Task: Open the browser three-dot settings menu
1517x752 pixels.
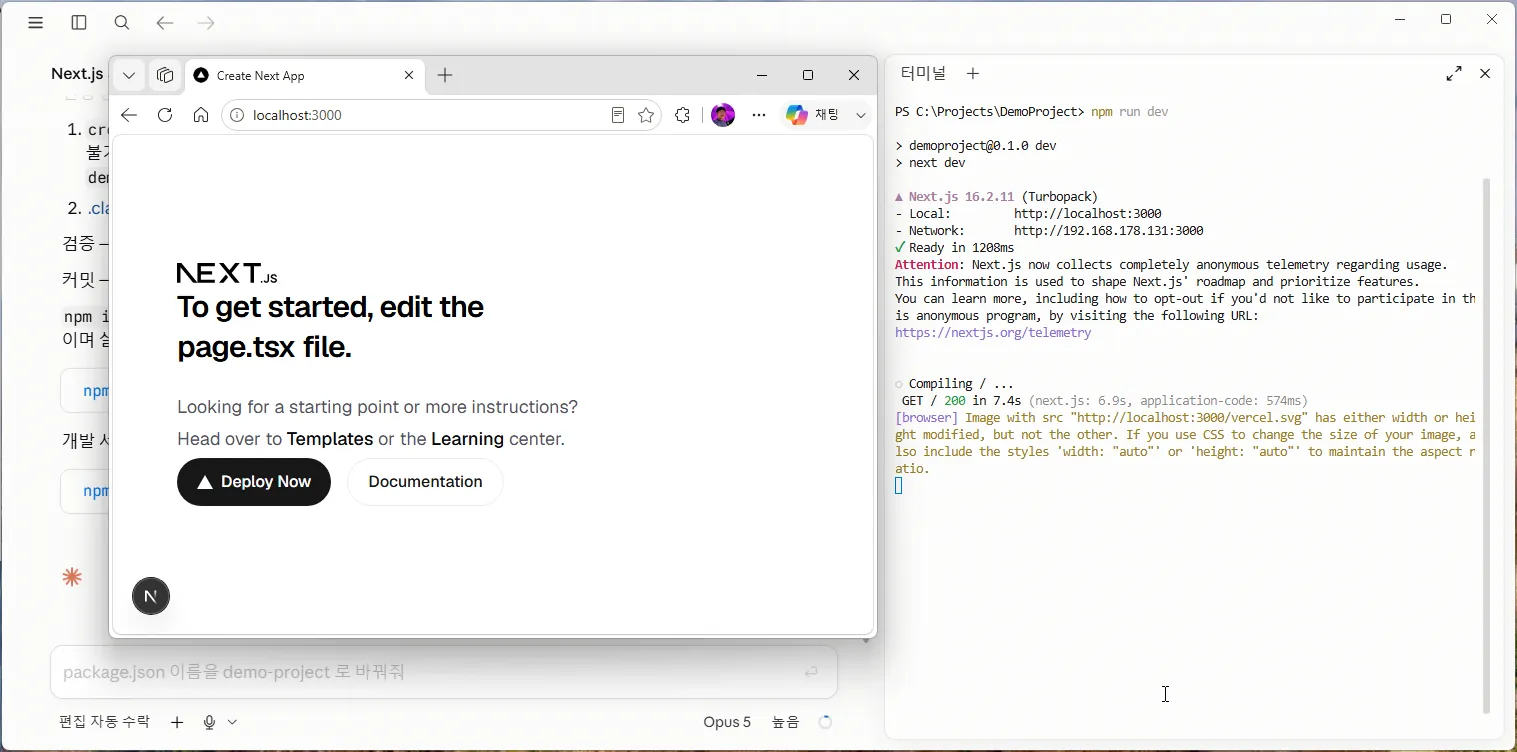Action: (759, 115)
